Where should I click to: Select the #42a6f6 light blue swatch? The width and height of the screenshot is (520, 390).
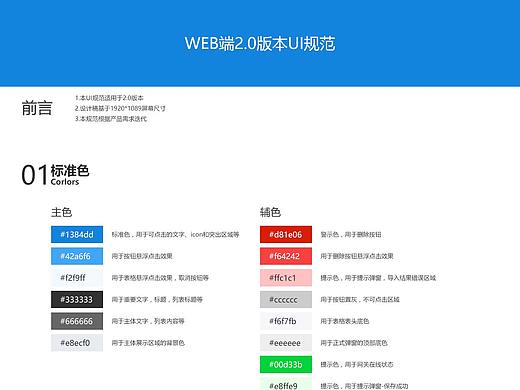[x=77, y=256]
